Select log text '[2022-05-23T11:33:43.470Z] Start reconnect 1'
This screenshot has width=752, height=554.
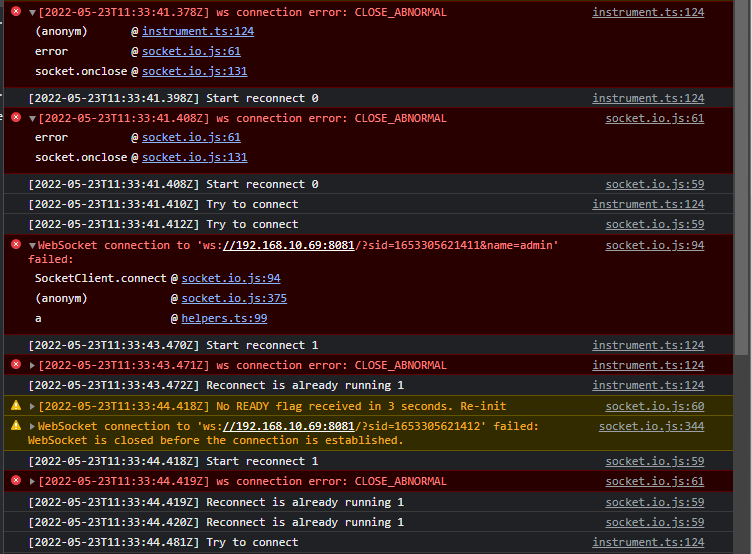[x=173, y=345]
